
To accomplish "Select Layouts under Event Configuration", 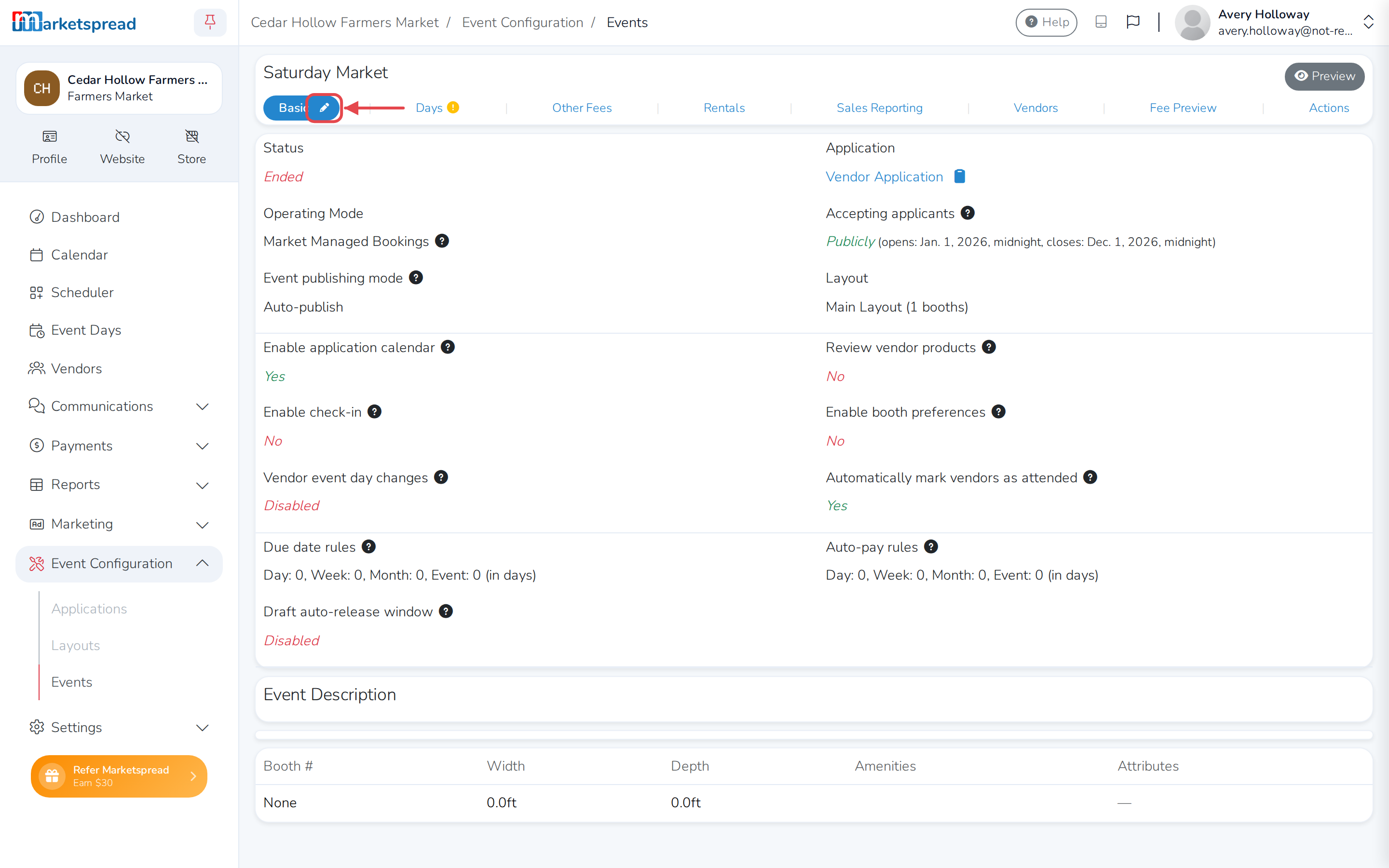I will point(75,645).
